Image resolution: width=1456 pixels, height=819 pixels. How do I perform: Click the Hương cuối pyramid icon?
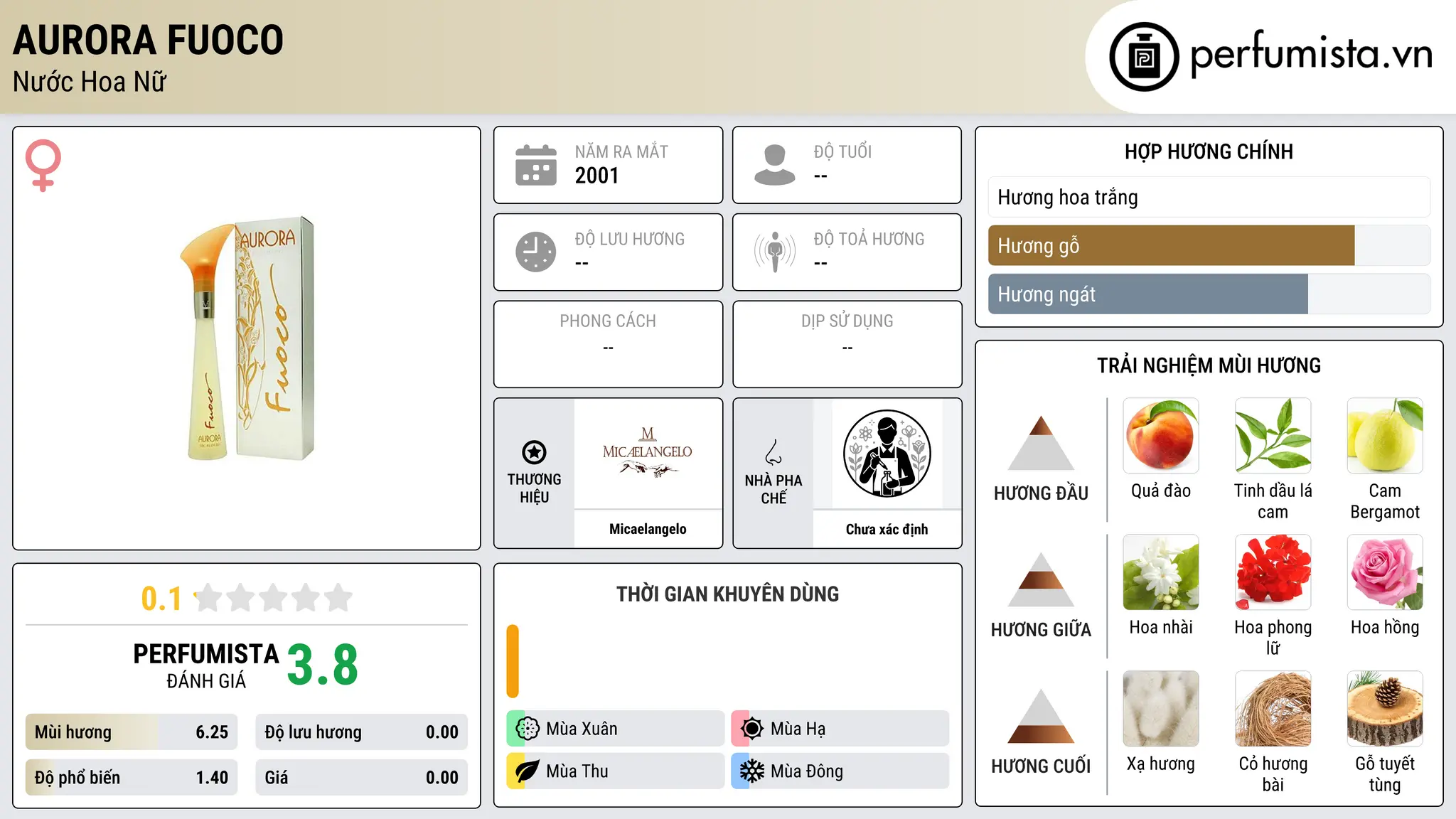(1041, 716)
